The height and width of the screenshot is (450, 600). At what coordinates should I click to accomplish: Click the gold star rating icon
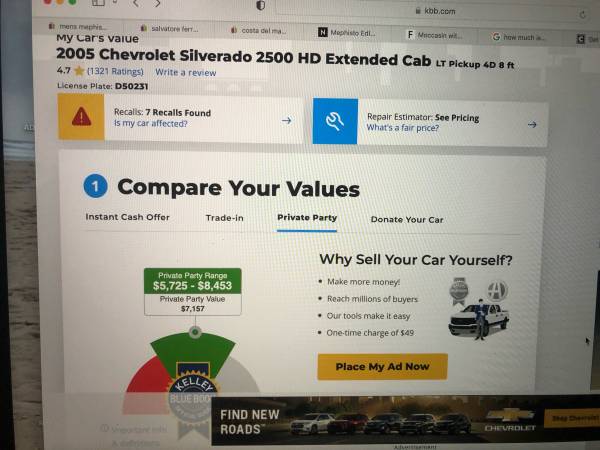click(x=79, y=71)
